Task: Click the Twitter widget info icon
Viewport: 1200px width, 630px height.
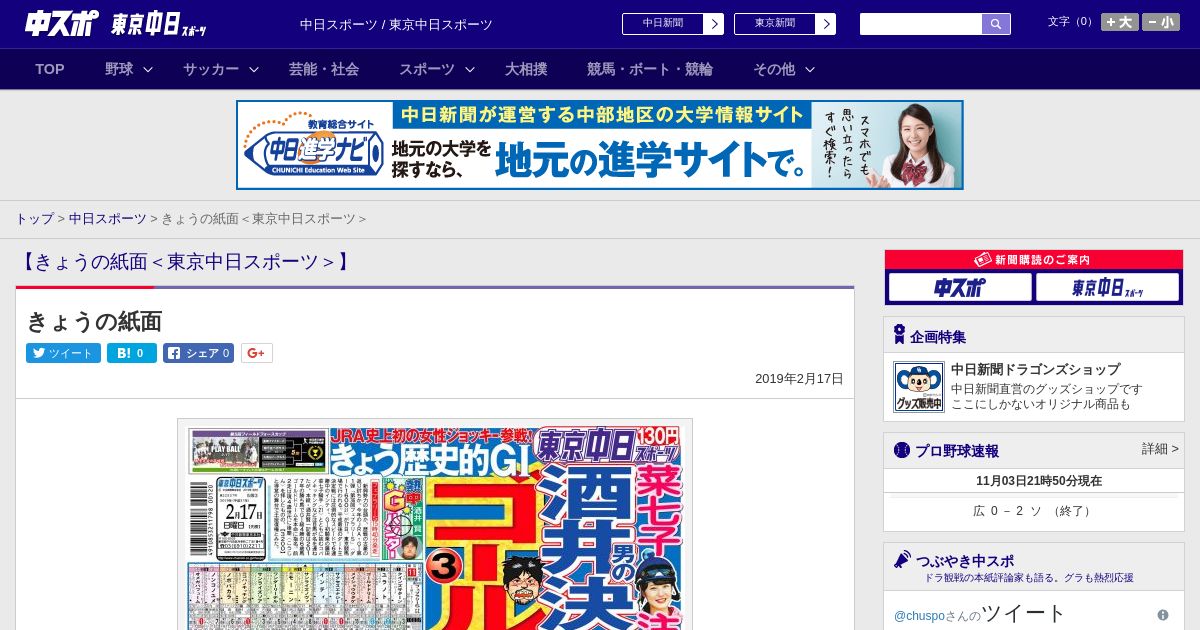Action: (1163, 615)
